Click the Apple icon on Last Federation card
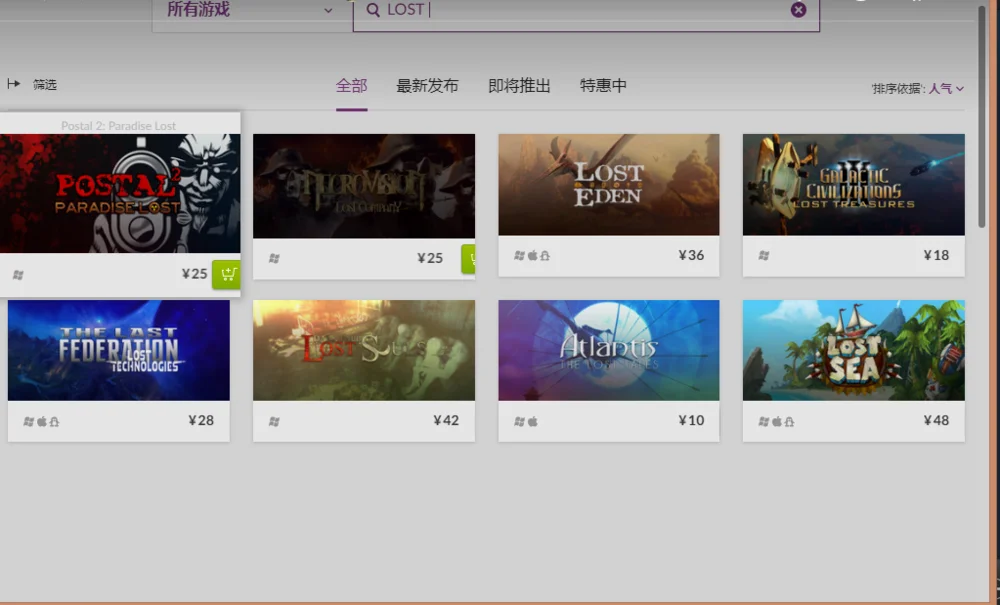The image size is (1000, 605). 42,421
